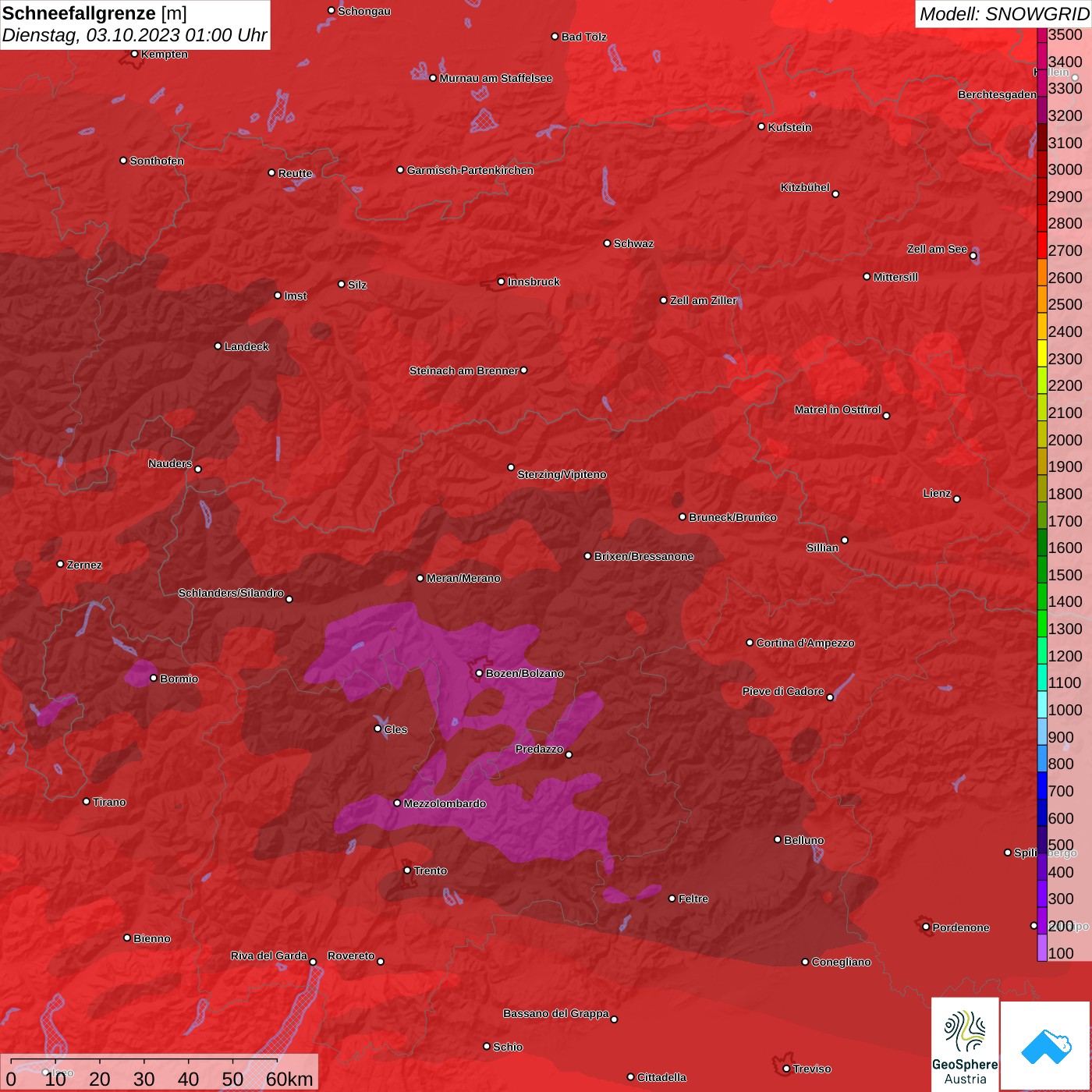Click the Reutte label
1092x1092 pixels.
pos(295,173)
